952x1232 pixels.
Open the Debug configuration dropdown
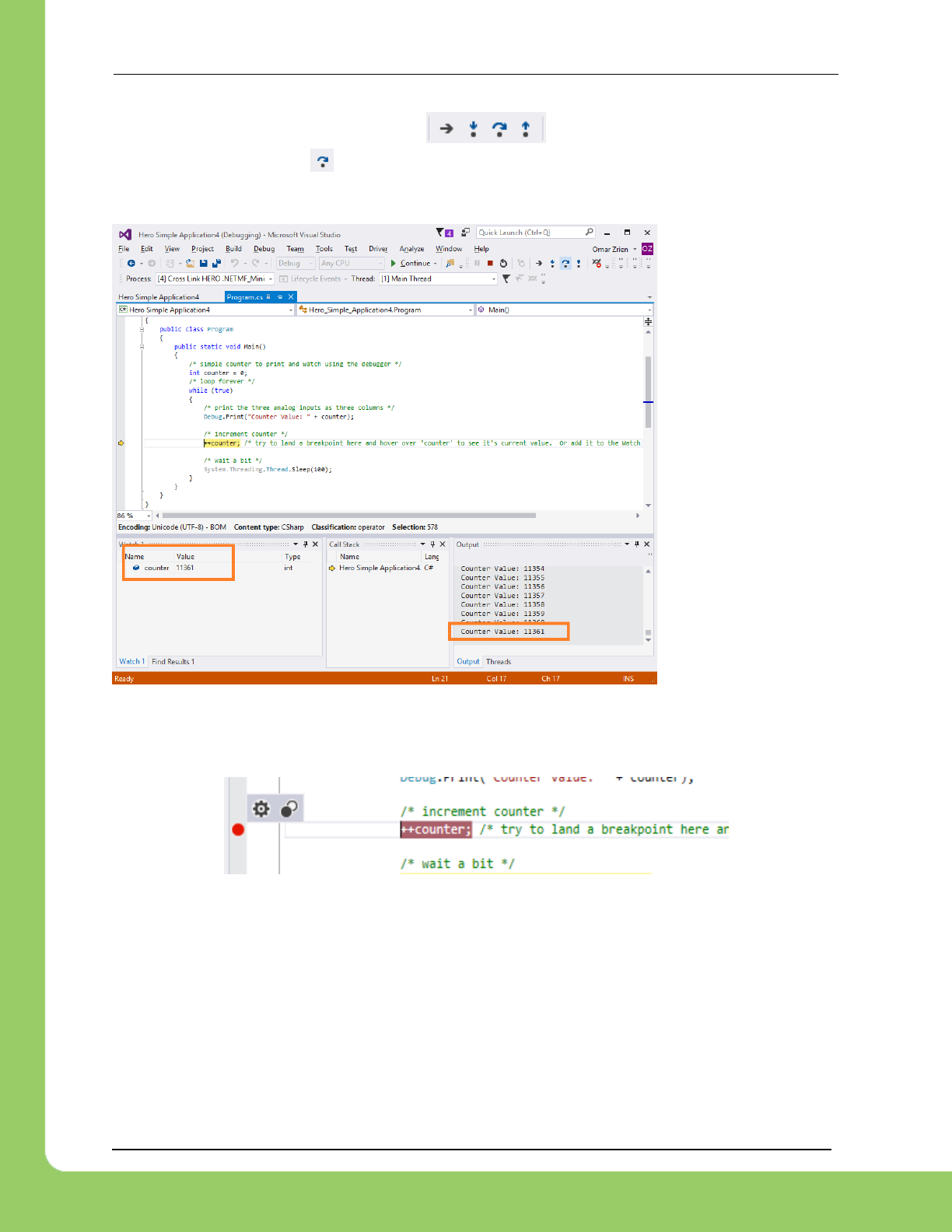[x=296, y=264]
